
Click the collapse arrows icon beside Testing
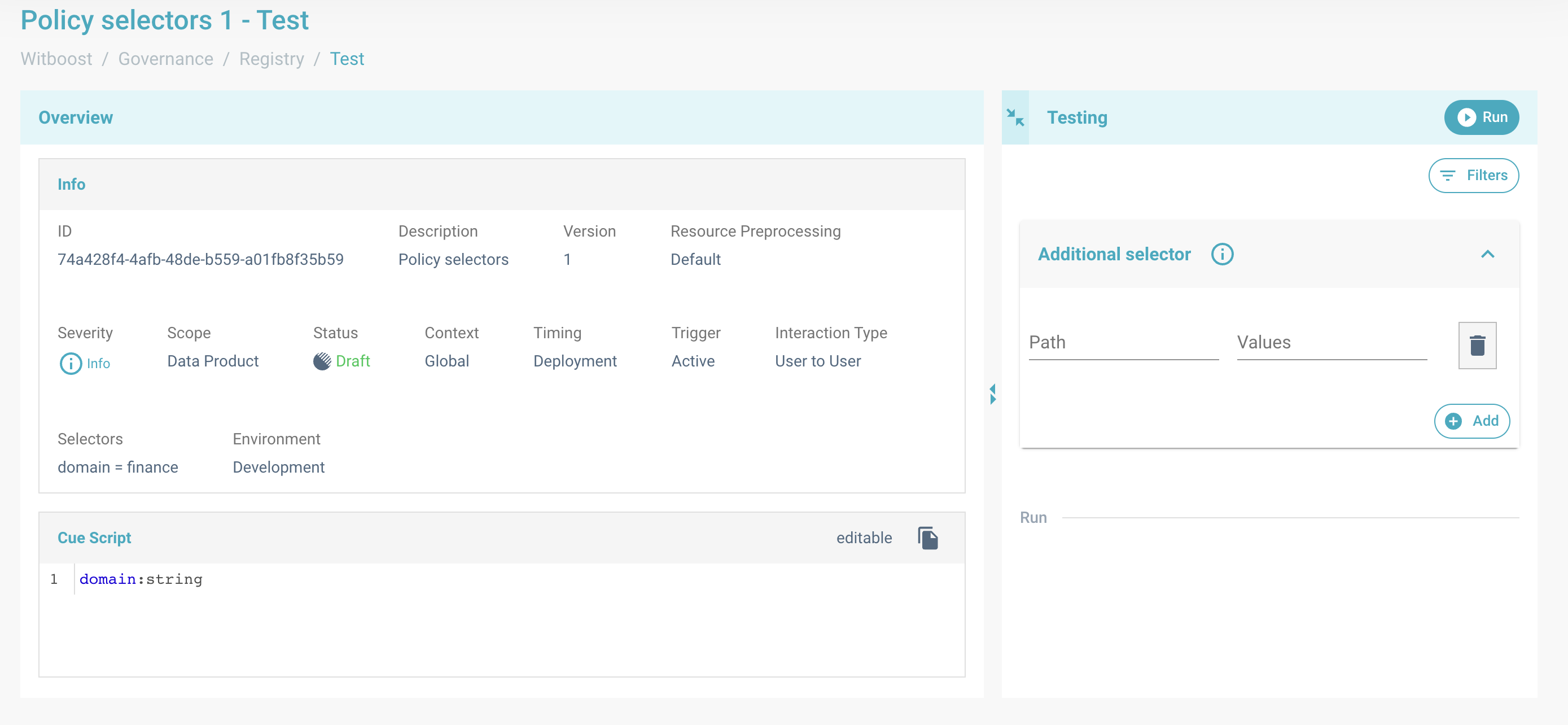coord(1015,117)
